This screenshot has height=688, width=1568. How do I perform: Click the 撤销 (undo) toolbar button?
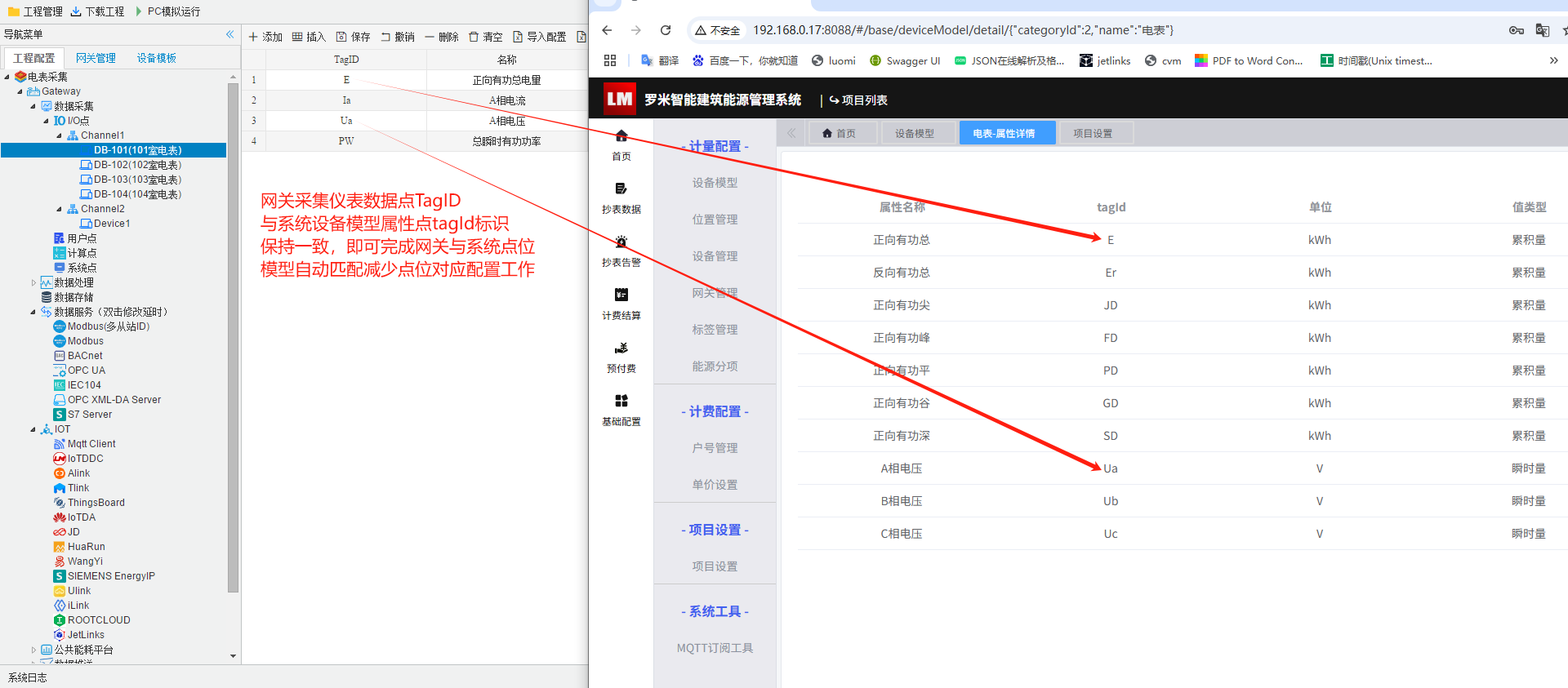point(397,37)
